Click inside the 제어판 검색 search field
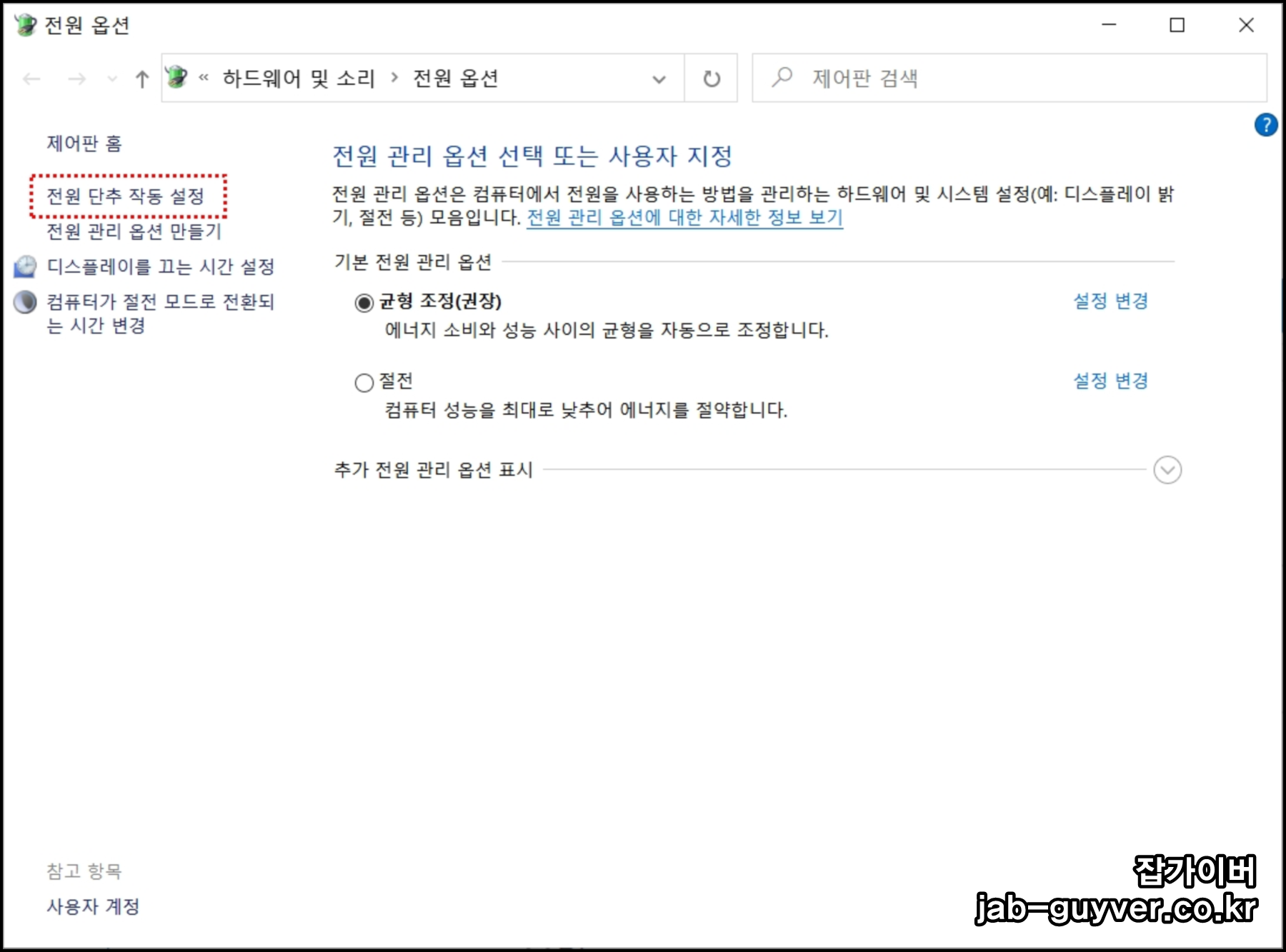This screenshot has height=952, width=1286. click(929, 79)
